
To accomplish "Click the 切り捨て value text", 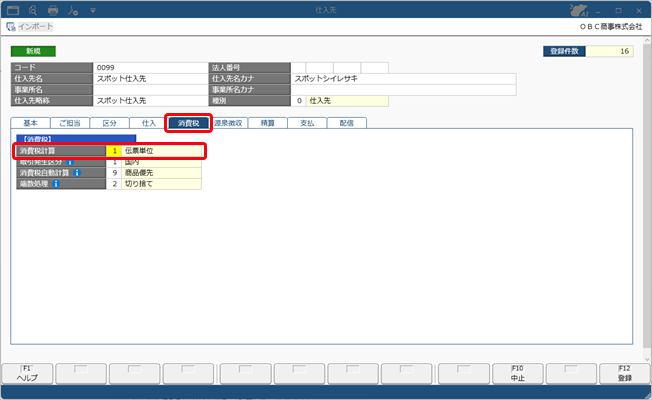I will (x=139, y=183).
